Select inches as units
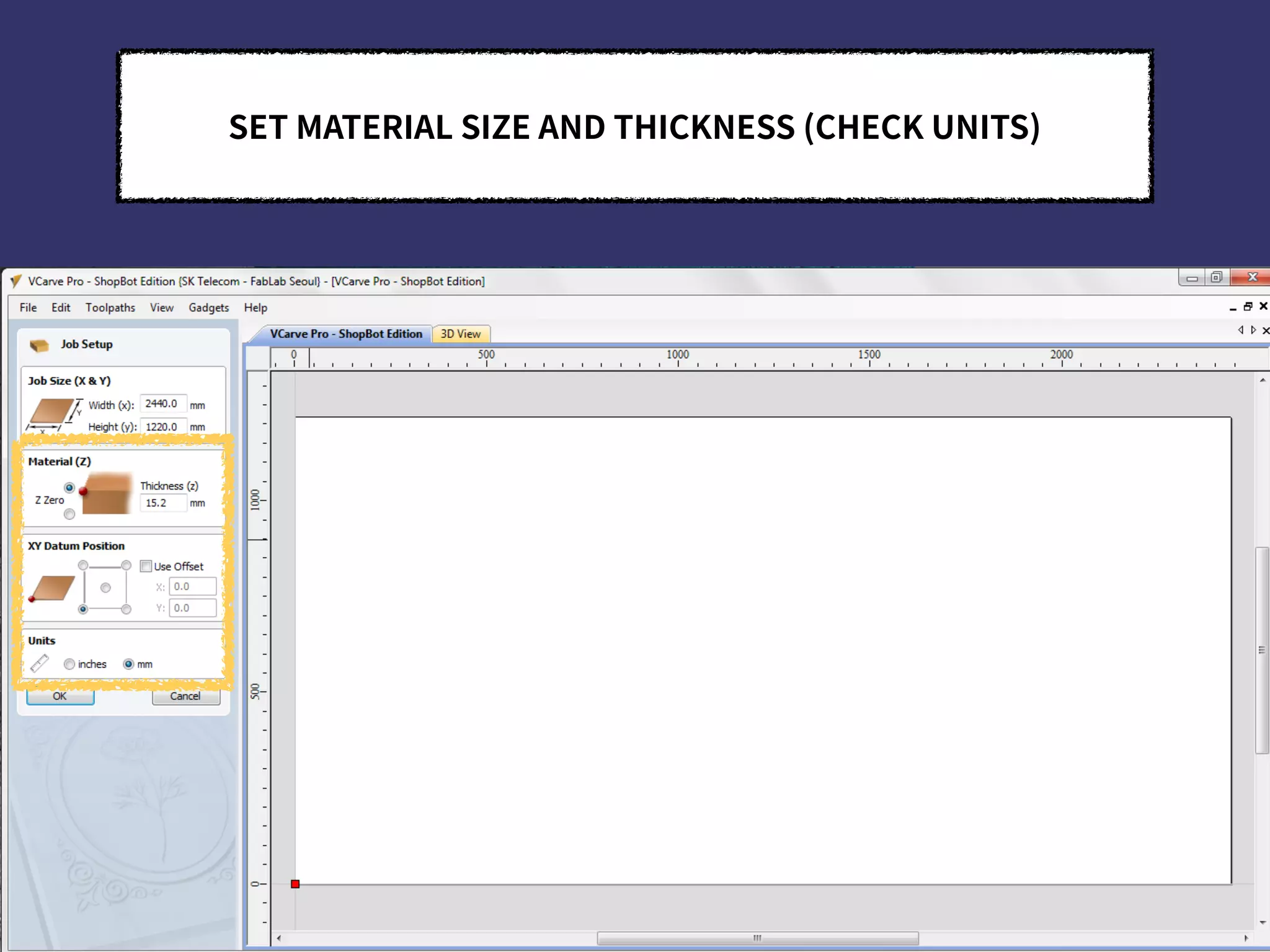Screen dimensions: 1270x952 pyautogui.click(x=69, y=664)
